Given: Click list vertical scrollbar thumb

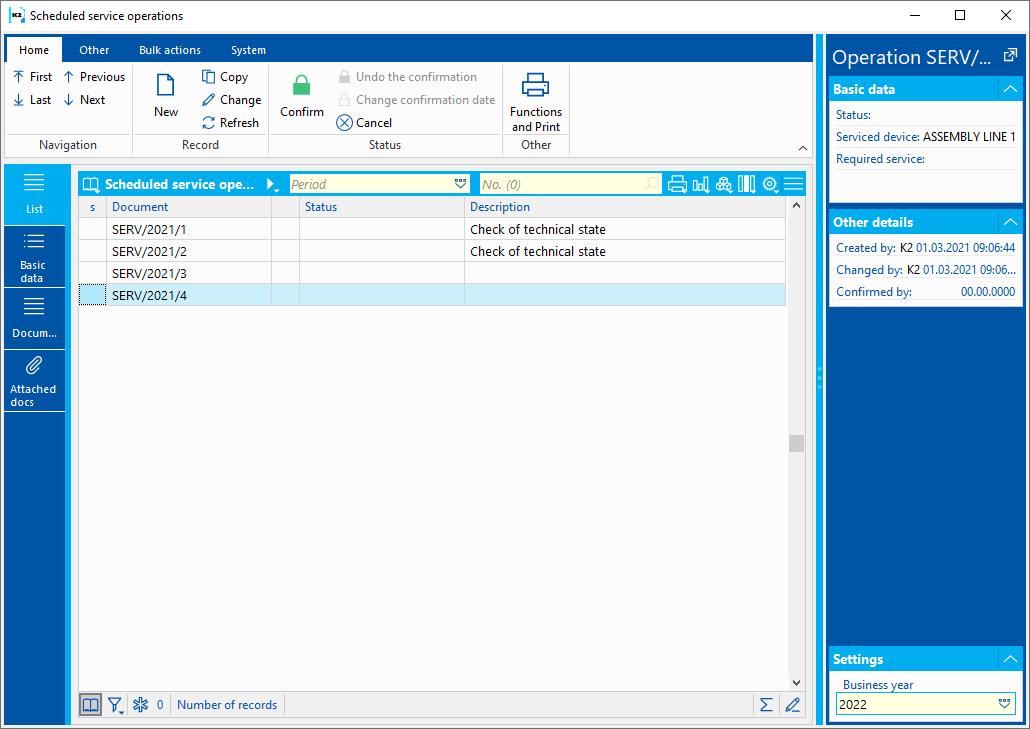Looking at the screenshot, I should [x=796, y=443].
